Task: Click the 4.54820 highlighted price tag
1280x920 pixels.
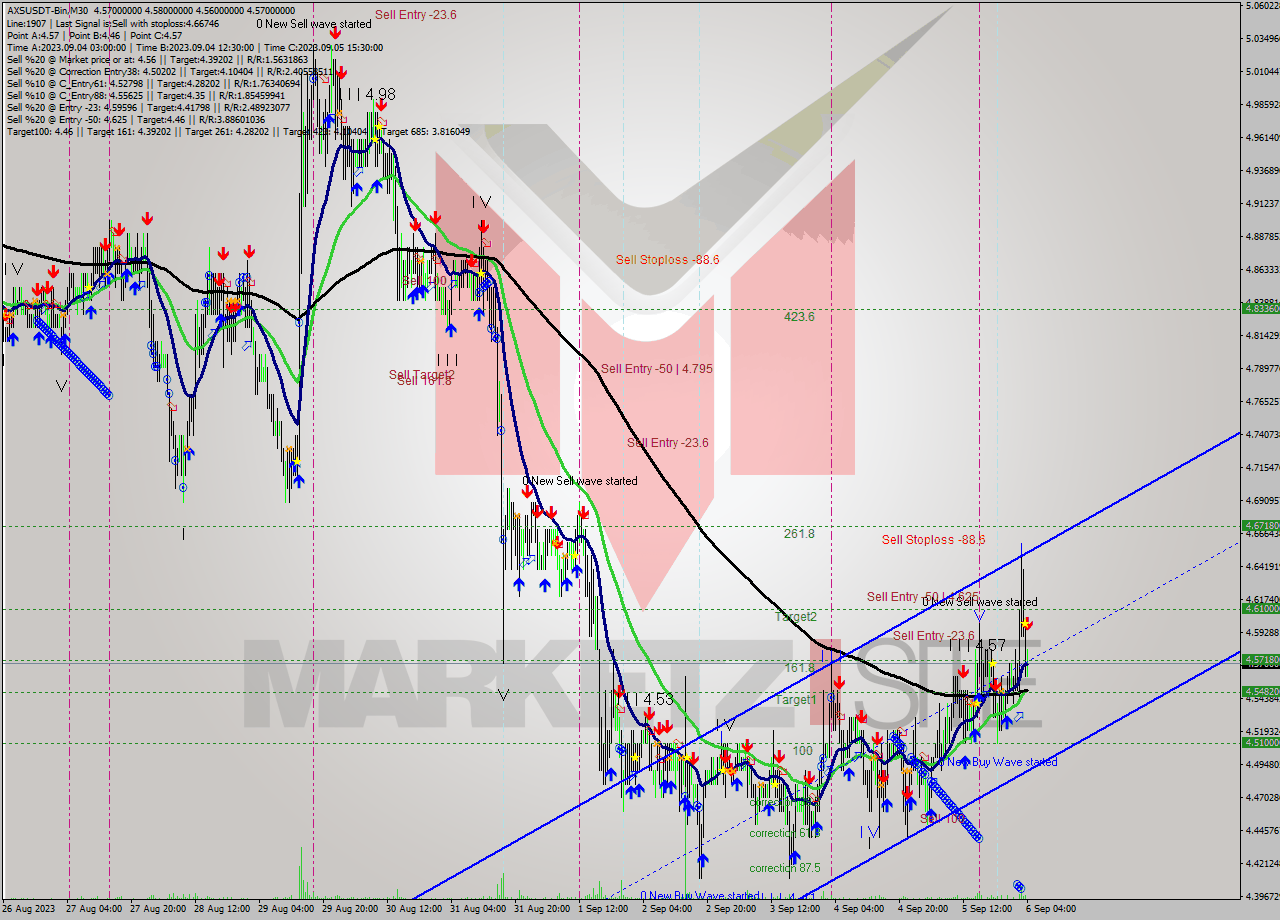Action: pyautogui.click(x=1260, y=691)
